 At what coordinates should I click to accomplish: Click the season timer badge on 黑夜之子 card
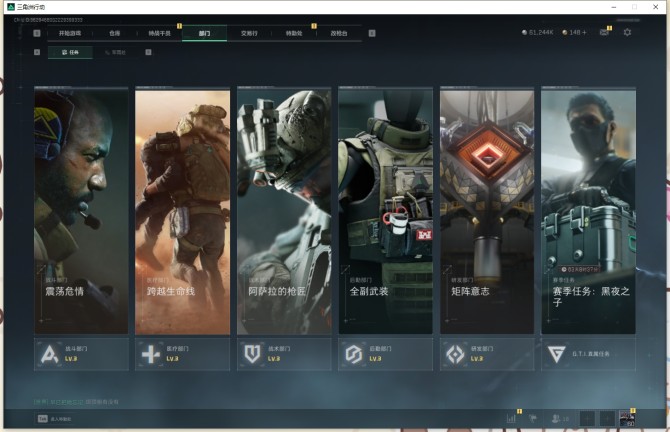(x=579, y=270)
